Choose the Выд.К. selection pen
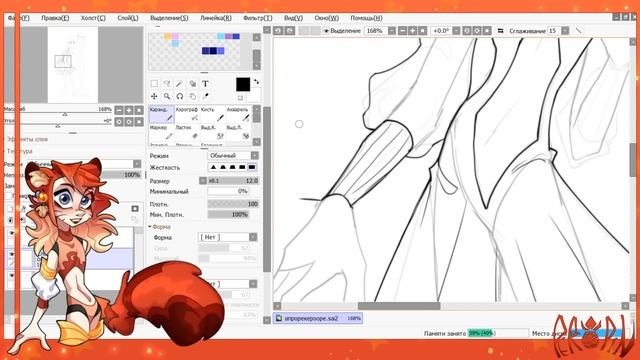Image resolution: width=640 pixels, height=360 pixels. 212,132
